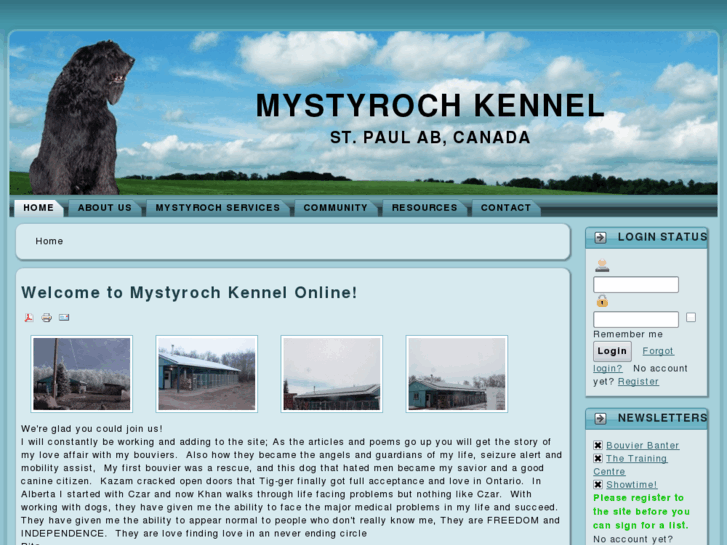Open the Community menu
The width and height of the screenshot is (727, 545).
(336, 208)
